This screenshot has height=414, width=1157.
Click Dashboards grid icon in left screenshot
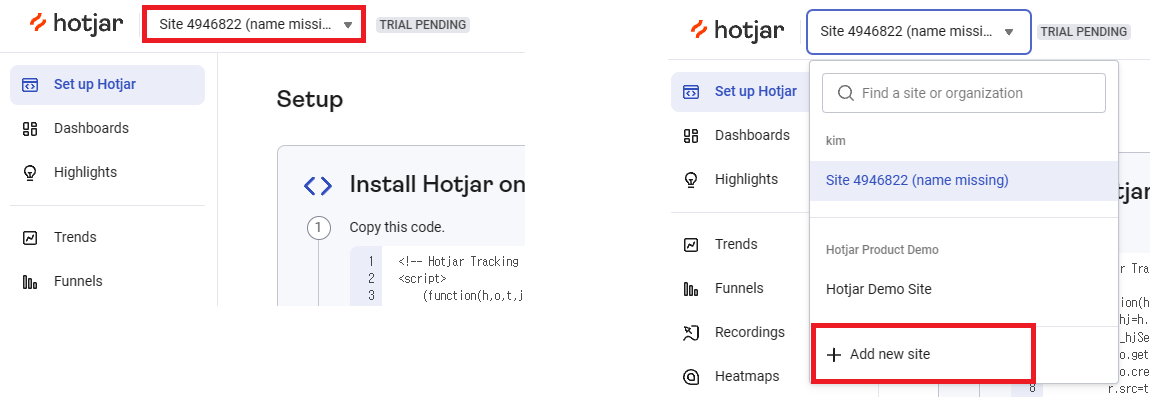click(x=30, y=129)
